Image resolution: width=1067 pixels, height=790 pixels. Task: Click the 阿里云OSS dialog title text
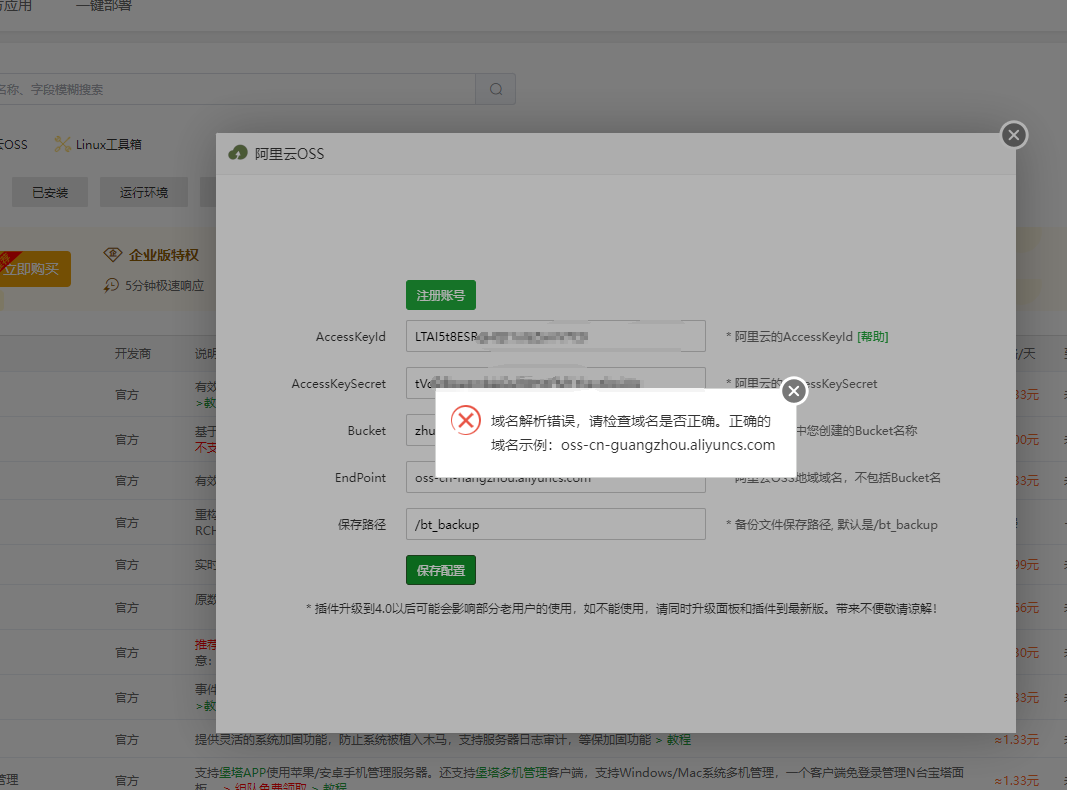tap(289, 154)
